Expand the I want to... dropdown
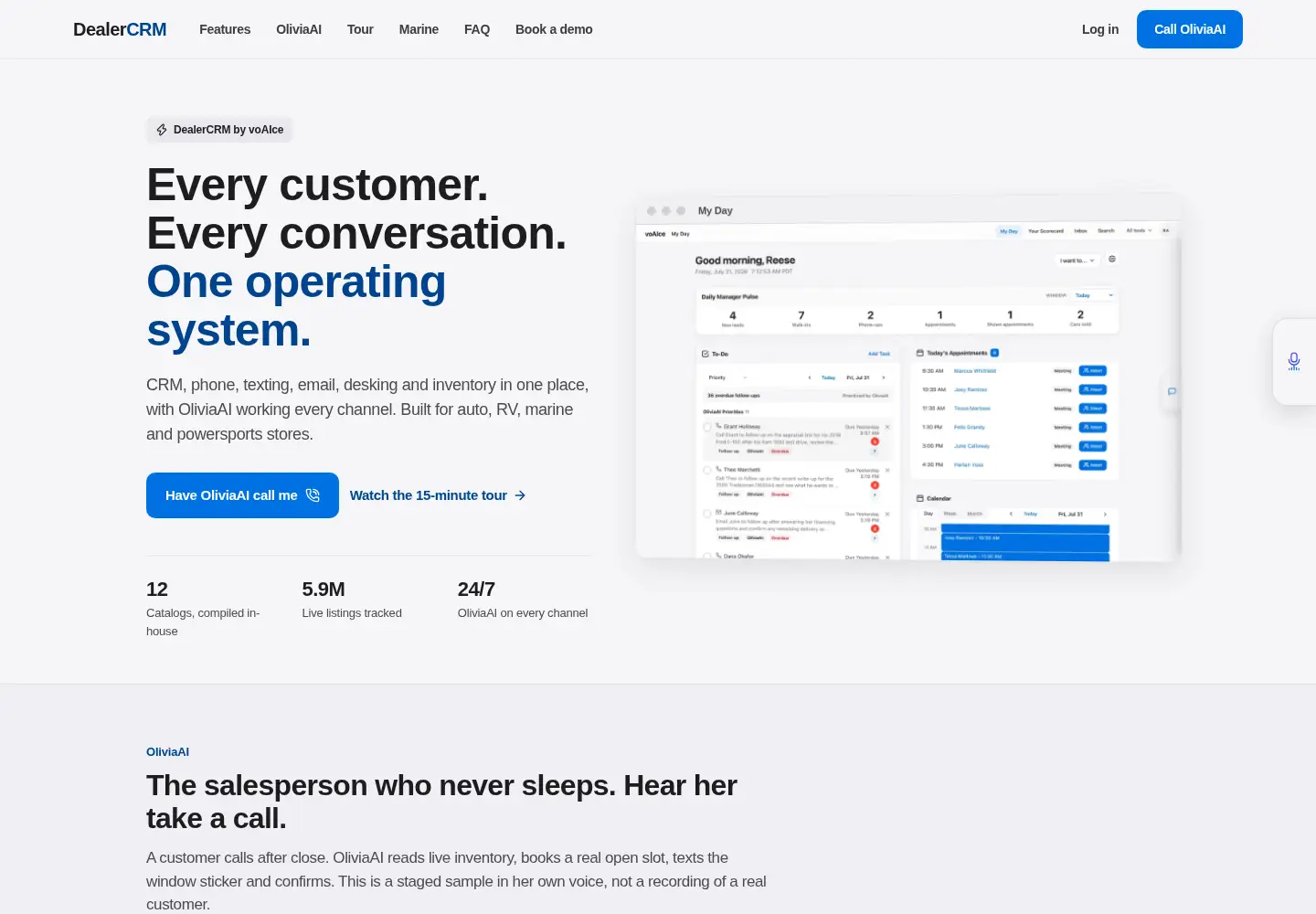This screenshot has width=1316, height=914. [1077, 260]
